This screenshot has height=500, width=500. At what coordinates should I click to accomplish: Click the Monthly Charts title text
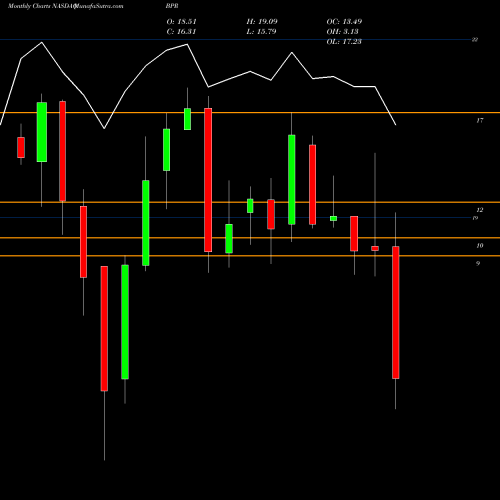pos(29,6)
